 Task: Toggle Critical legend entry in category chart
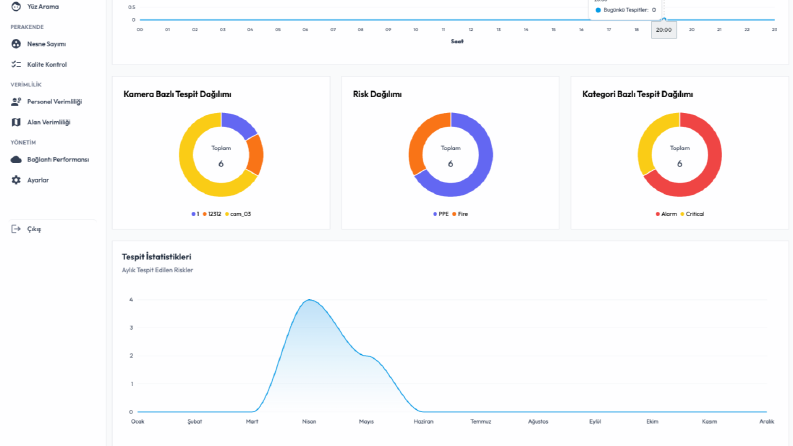click(x=692, y=214)
